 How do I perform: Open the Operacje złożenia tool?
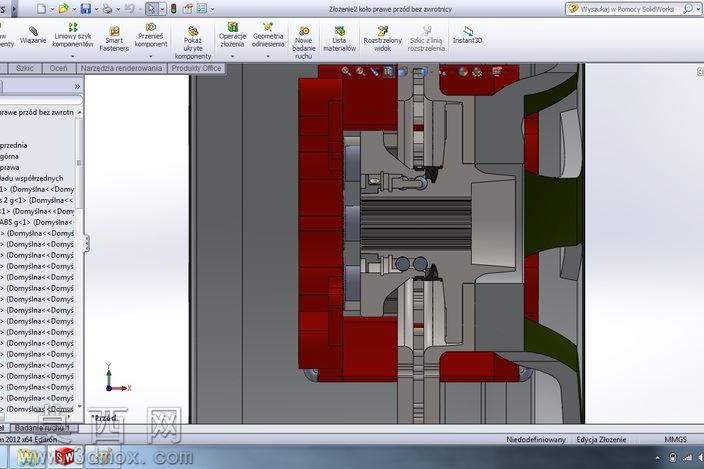point(232,35)
